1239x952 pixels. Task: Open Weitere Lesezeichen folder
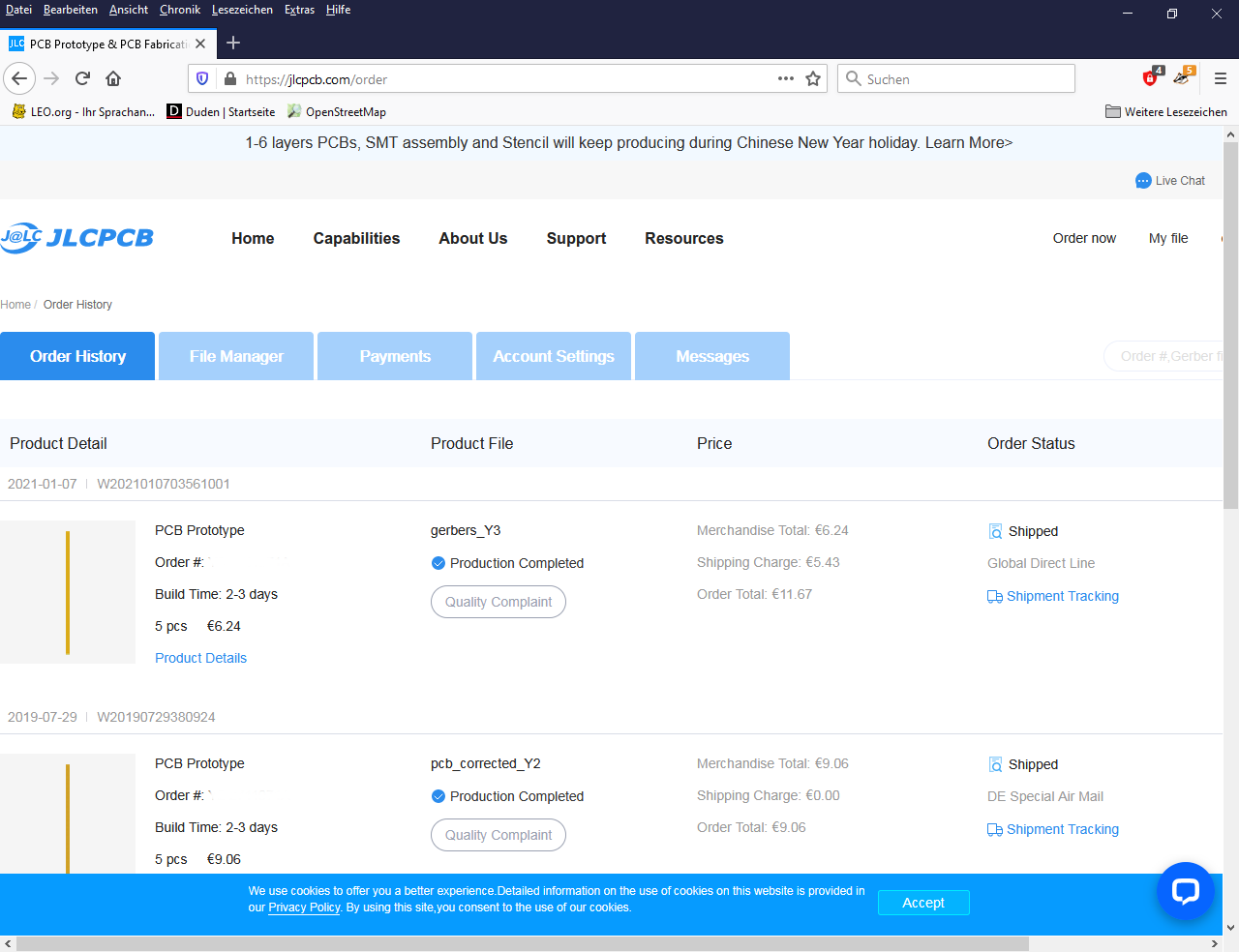[1166, 111]
